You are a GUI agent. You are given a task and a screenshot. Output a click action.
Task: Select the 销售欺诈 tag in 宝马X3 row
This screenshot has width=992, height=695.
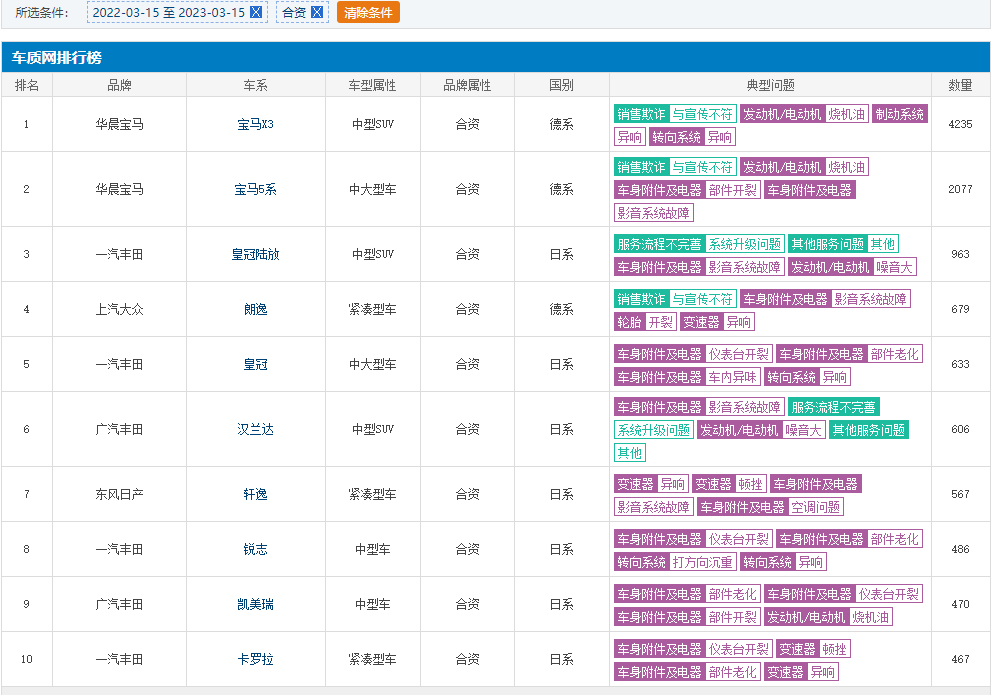pos(640,114)
